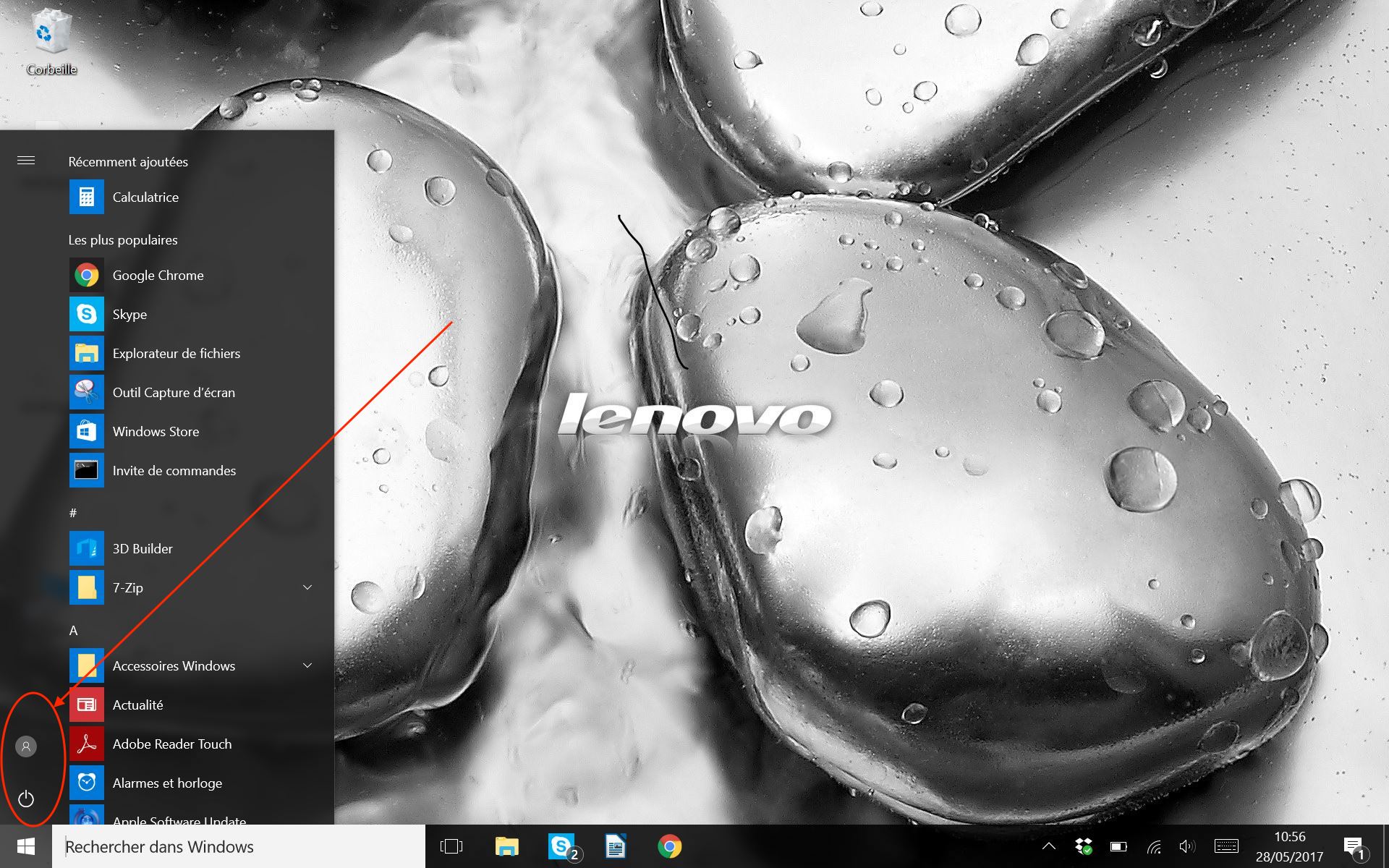Open the touch keyboard tray icon
This screenshot has height=868, width=1389.
(1226, 846)
